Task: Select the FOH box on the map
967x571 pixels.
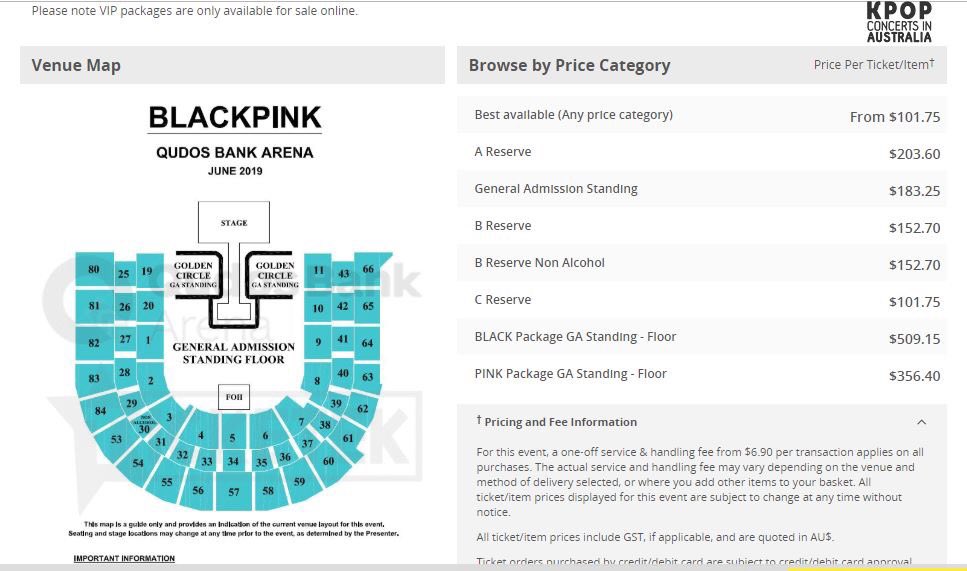Action: [x=234, y=397]
